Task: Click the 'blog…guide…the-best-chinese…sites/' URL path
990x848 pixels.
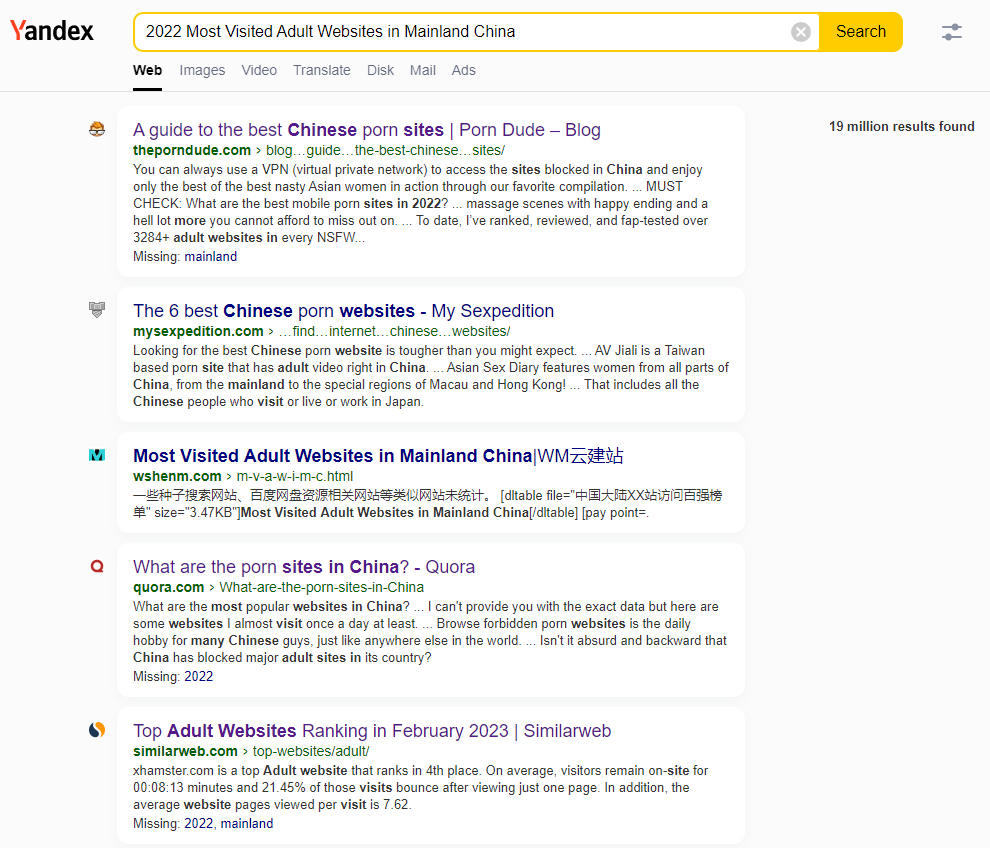Action: click(385, 150)
